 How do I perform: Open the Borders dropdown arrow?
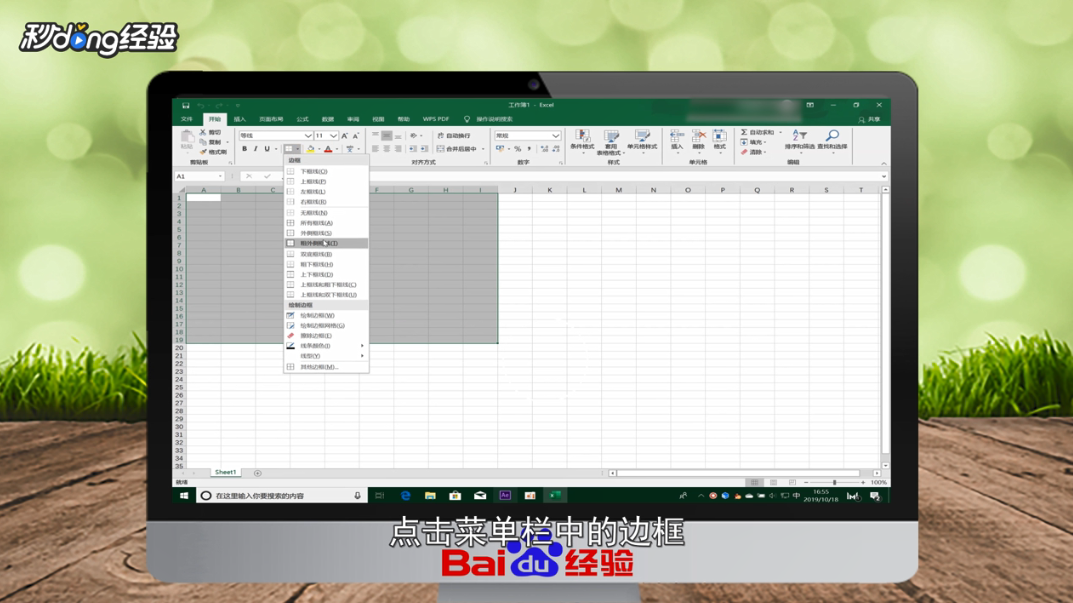point(298,149)
